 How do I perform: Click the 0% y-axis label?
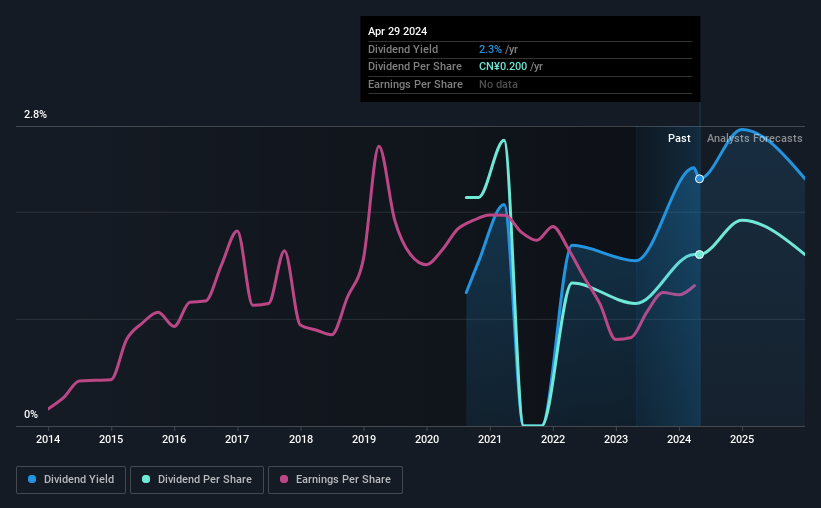click(x=31, y=414)
